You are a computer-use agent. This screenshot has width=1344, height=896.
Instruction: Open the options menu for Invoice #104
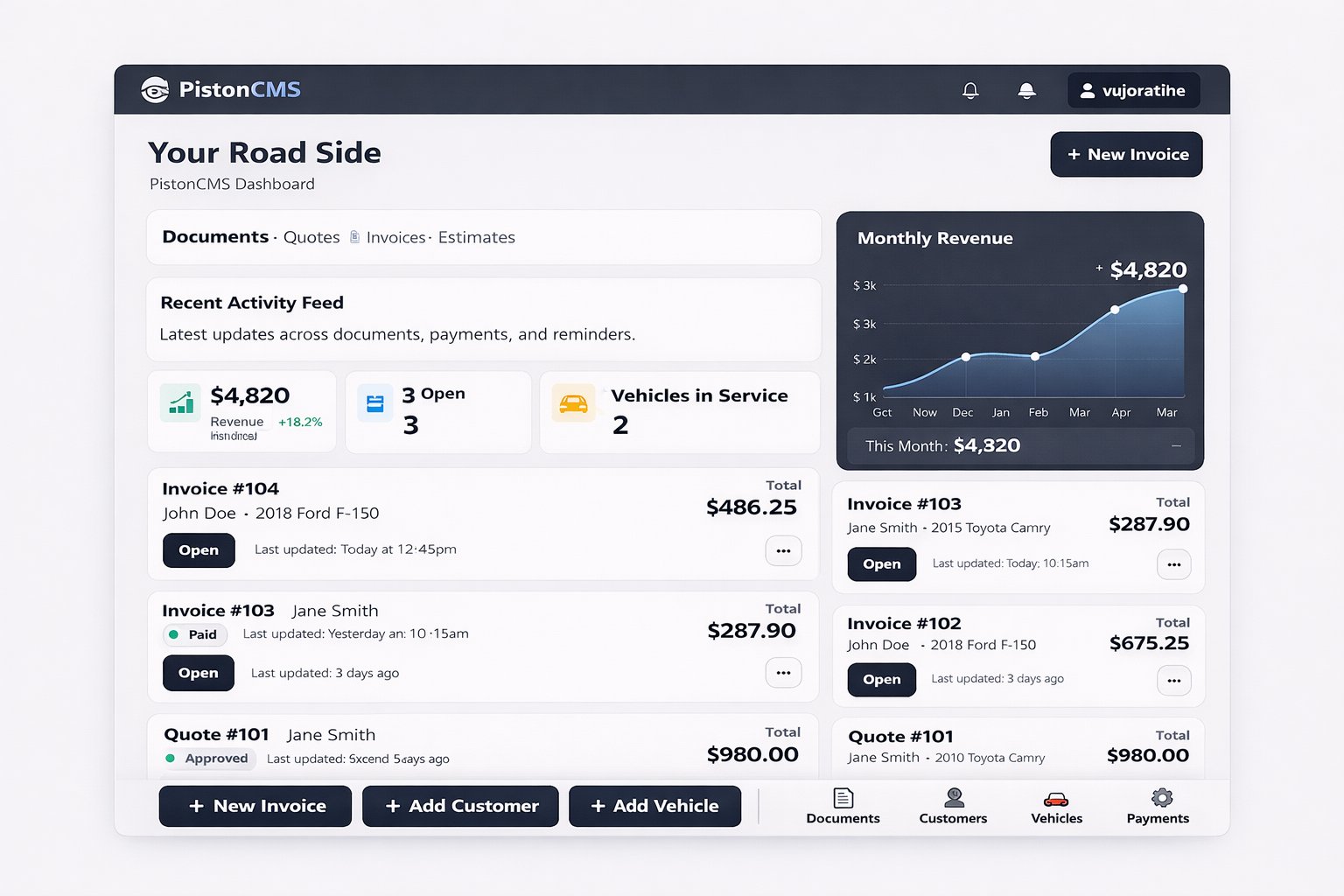click(784, 550)
